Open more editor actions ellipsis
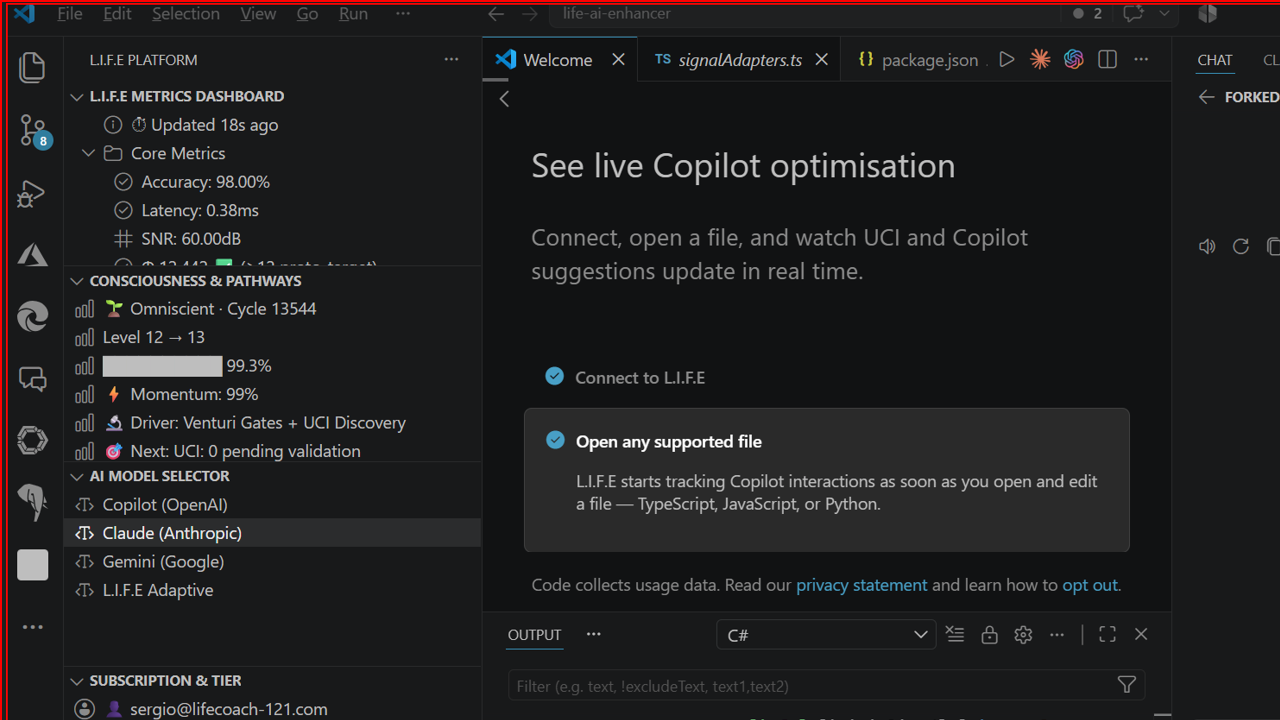 (x=1141, y=60)
